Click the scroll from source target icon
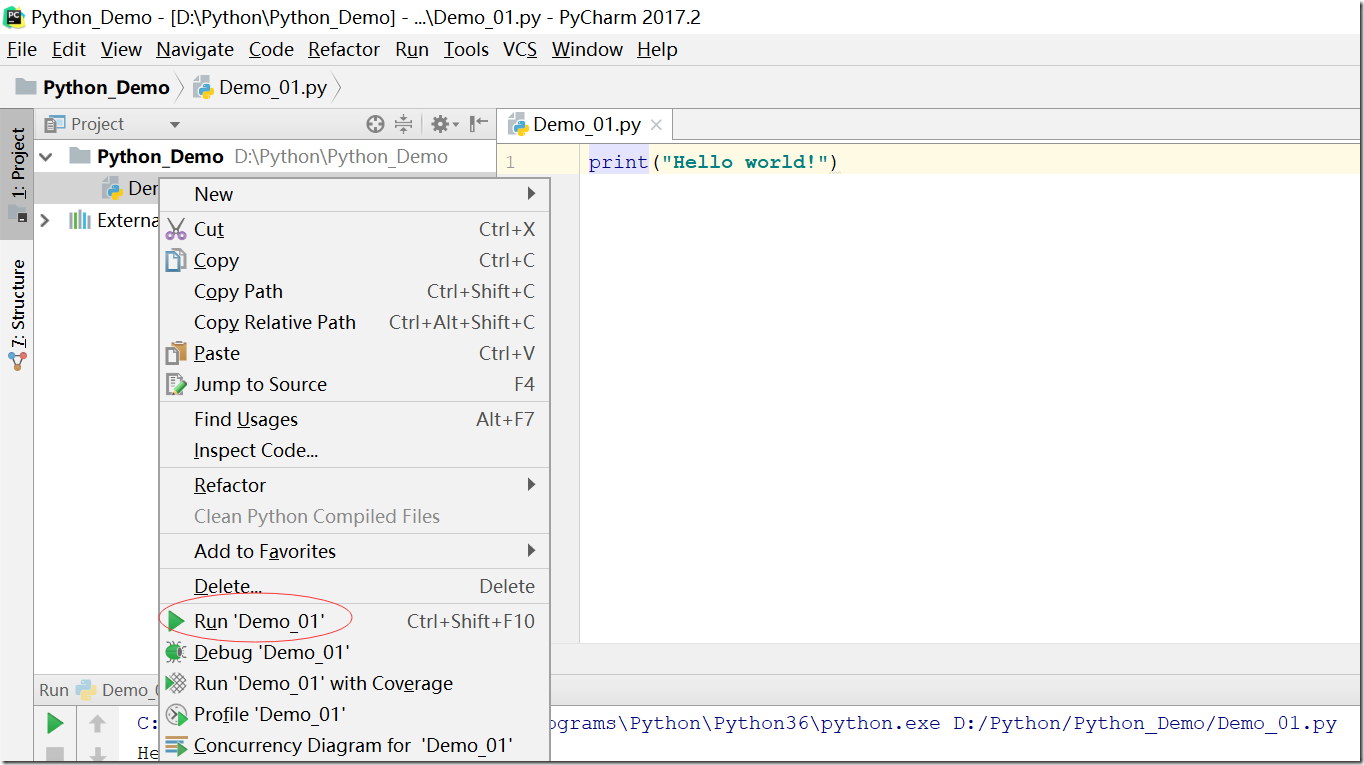The width and height of the screenshot is (1364, 765). [375, 124]
